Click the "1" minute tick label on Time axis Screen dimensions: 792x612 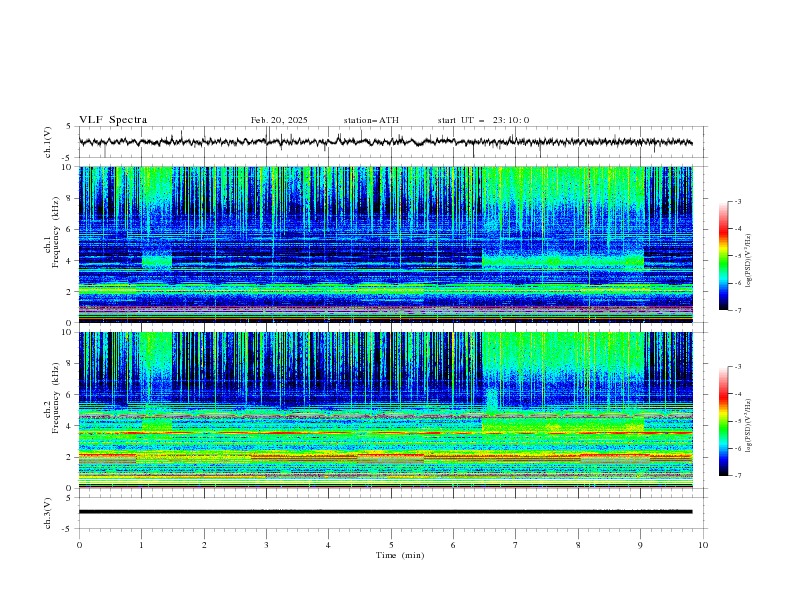click(141, 545)
